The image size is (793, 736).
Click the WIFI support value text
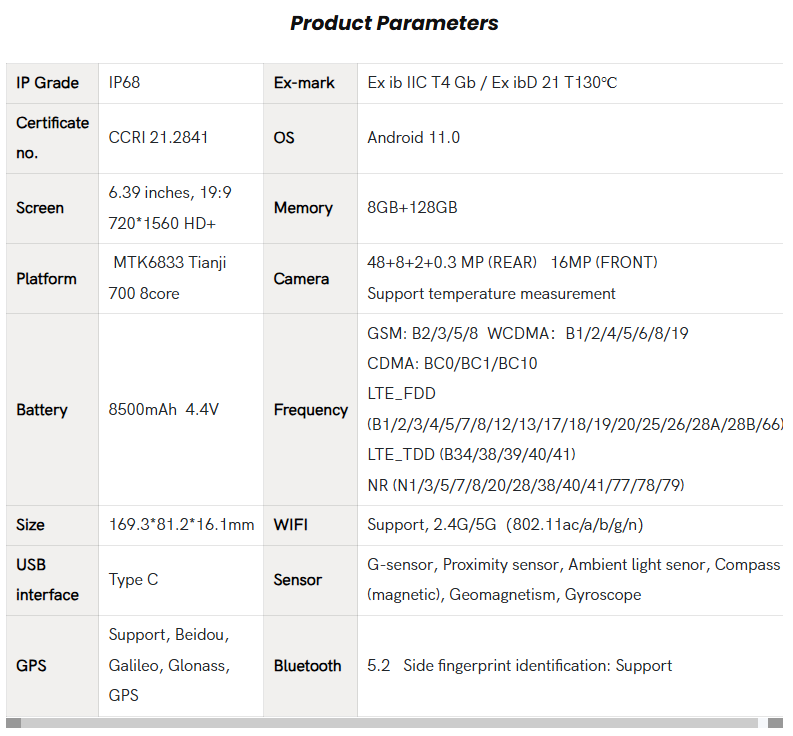click(x=505, y=525)
